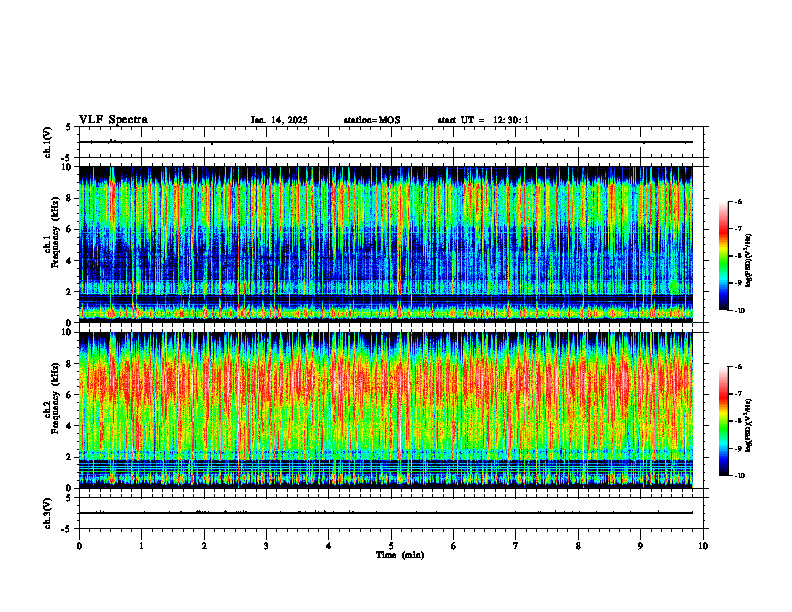Click time axis tick label '5'
The height and width of the screenshot is (612, 792).
(x=391, y=546)
